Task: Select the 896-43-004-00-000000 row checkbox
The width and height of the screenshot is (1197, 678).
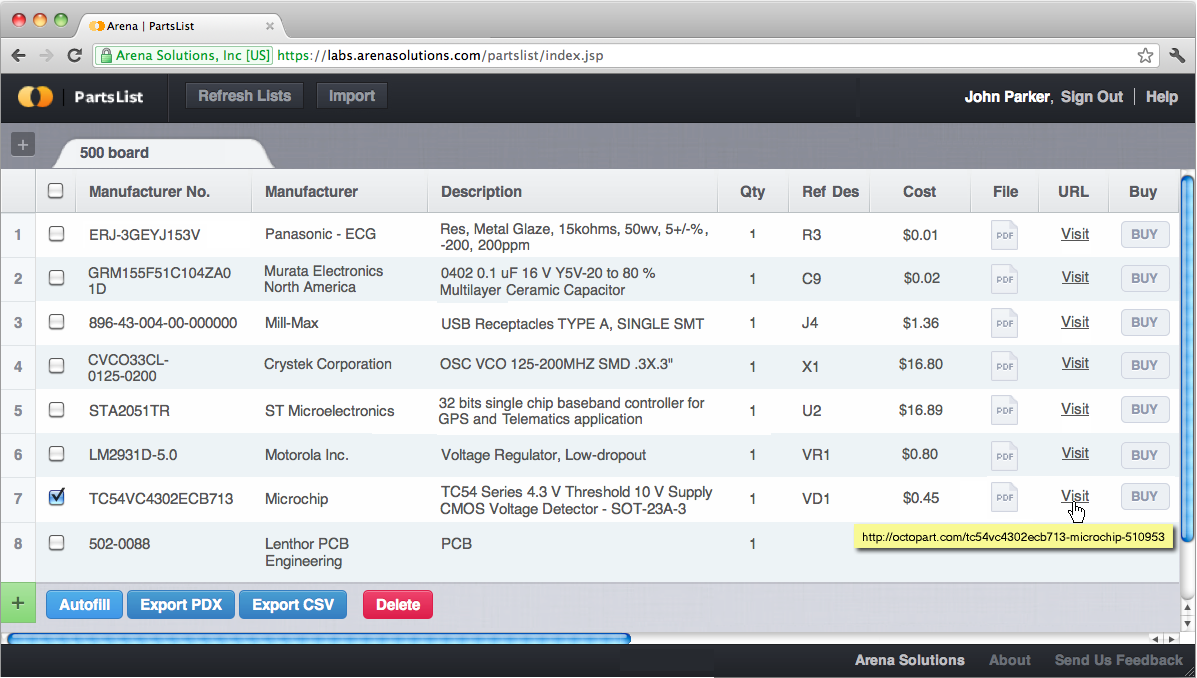Action: pos(56,321)
